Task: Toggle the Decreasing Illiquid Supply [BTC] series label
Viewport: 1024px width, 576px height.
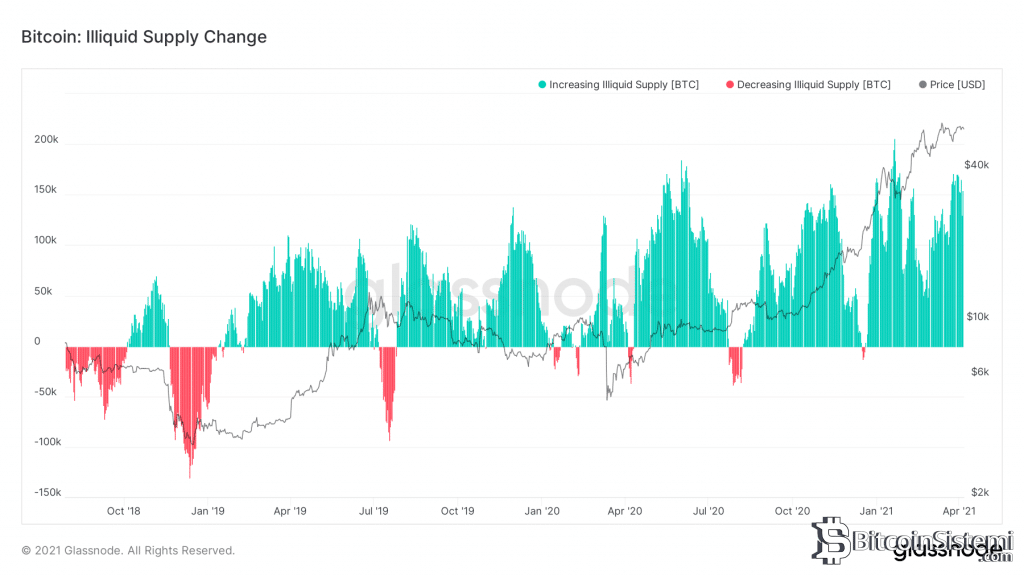Action: pos(814,85)
